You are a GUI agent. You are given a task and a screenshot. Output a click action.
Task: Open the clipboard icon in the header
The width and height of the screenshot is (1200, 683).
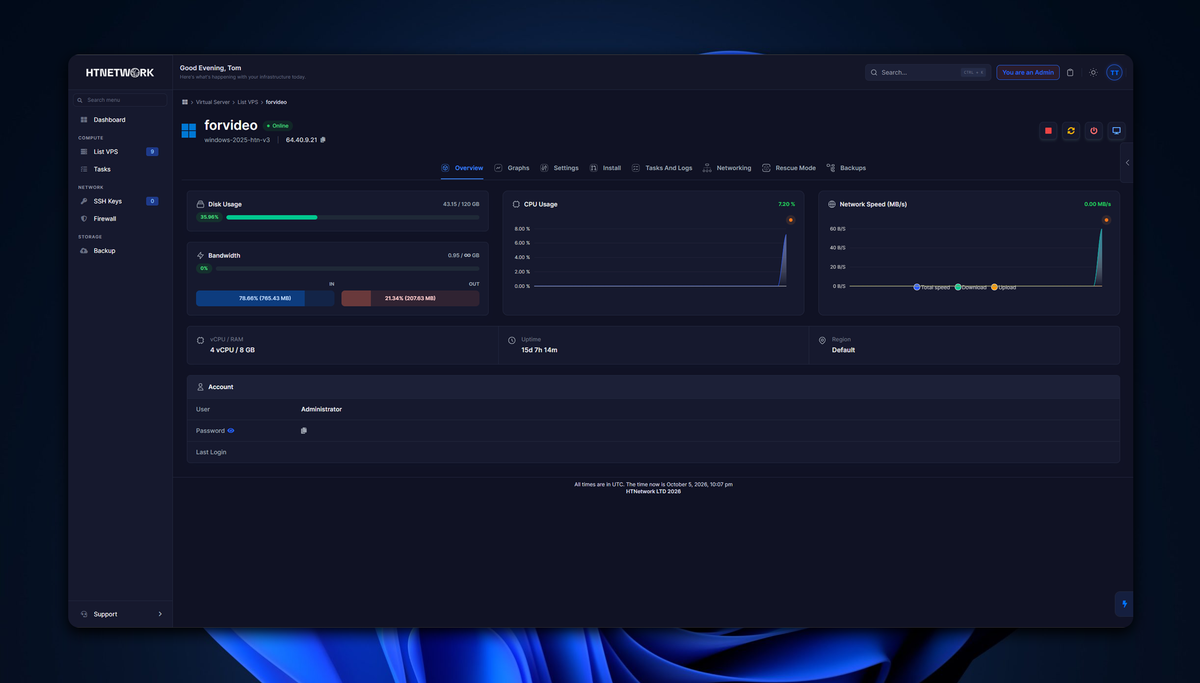[1070, 72]
